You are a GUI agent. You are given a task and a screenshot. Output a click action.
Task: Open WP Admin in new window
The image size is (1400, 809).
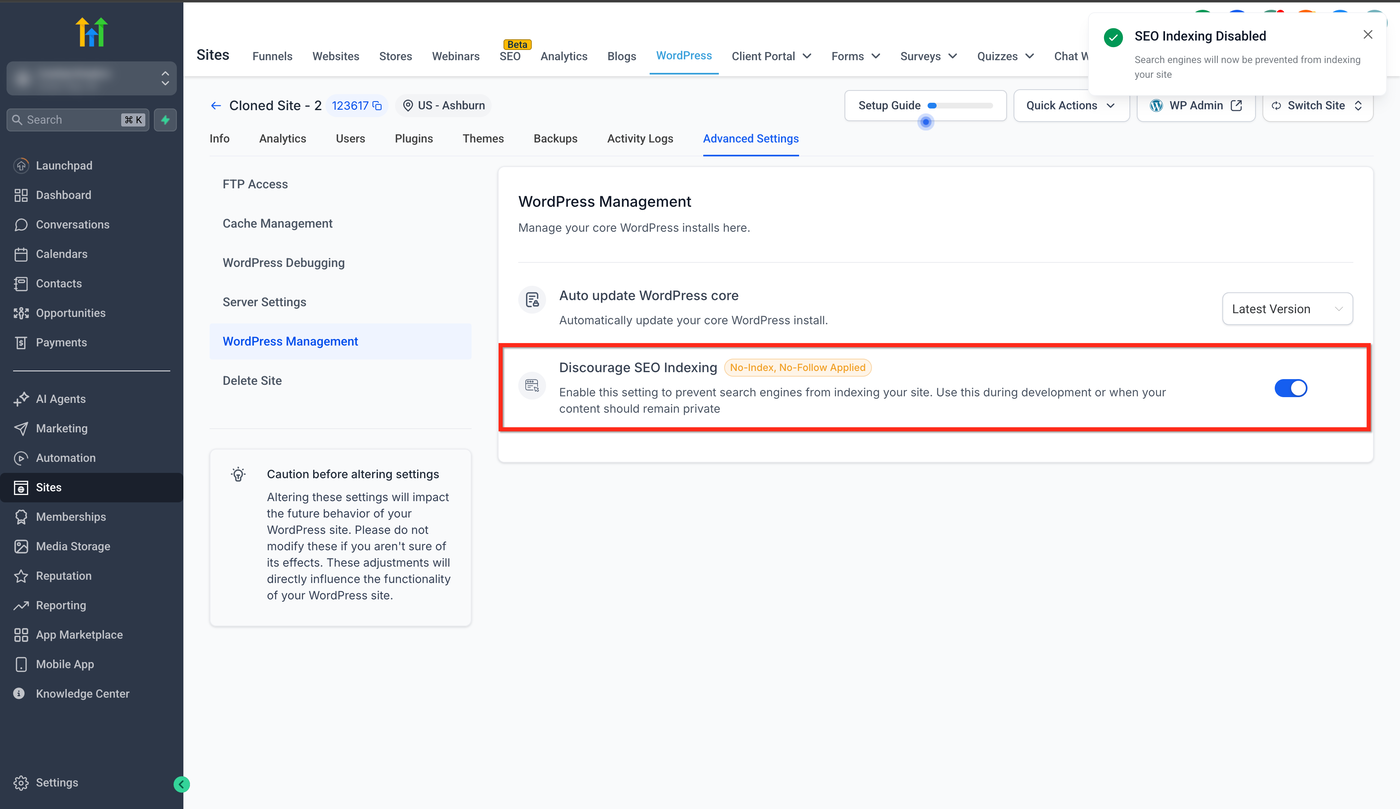[1196, 105]
